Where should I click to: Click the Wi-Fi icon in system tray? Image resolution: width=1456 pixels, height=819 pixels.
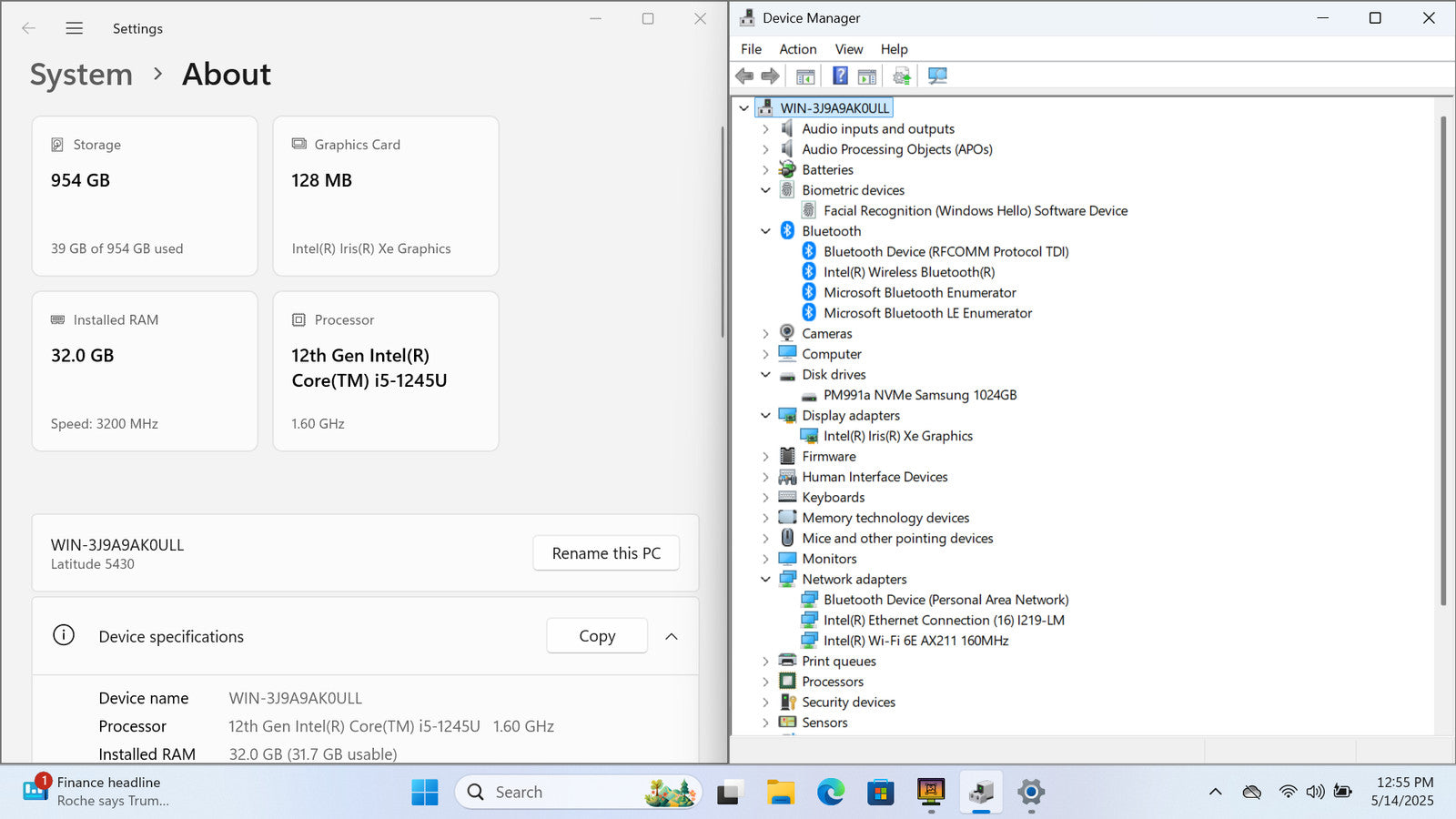[x=1287, y=792]
